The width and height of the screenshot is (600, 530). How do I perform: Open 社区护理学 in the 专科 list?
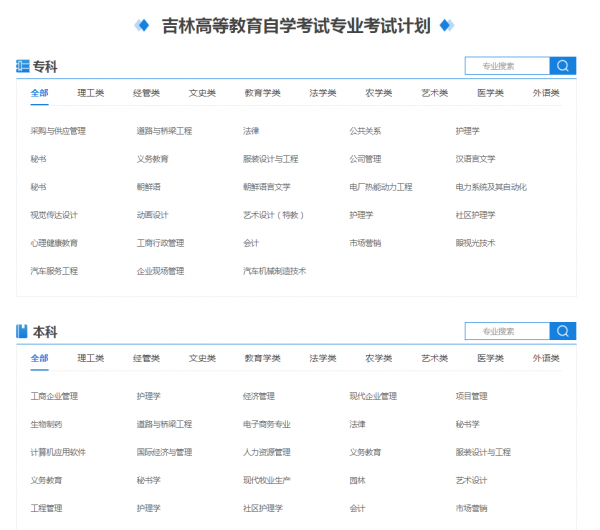(x=475, y=215)
